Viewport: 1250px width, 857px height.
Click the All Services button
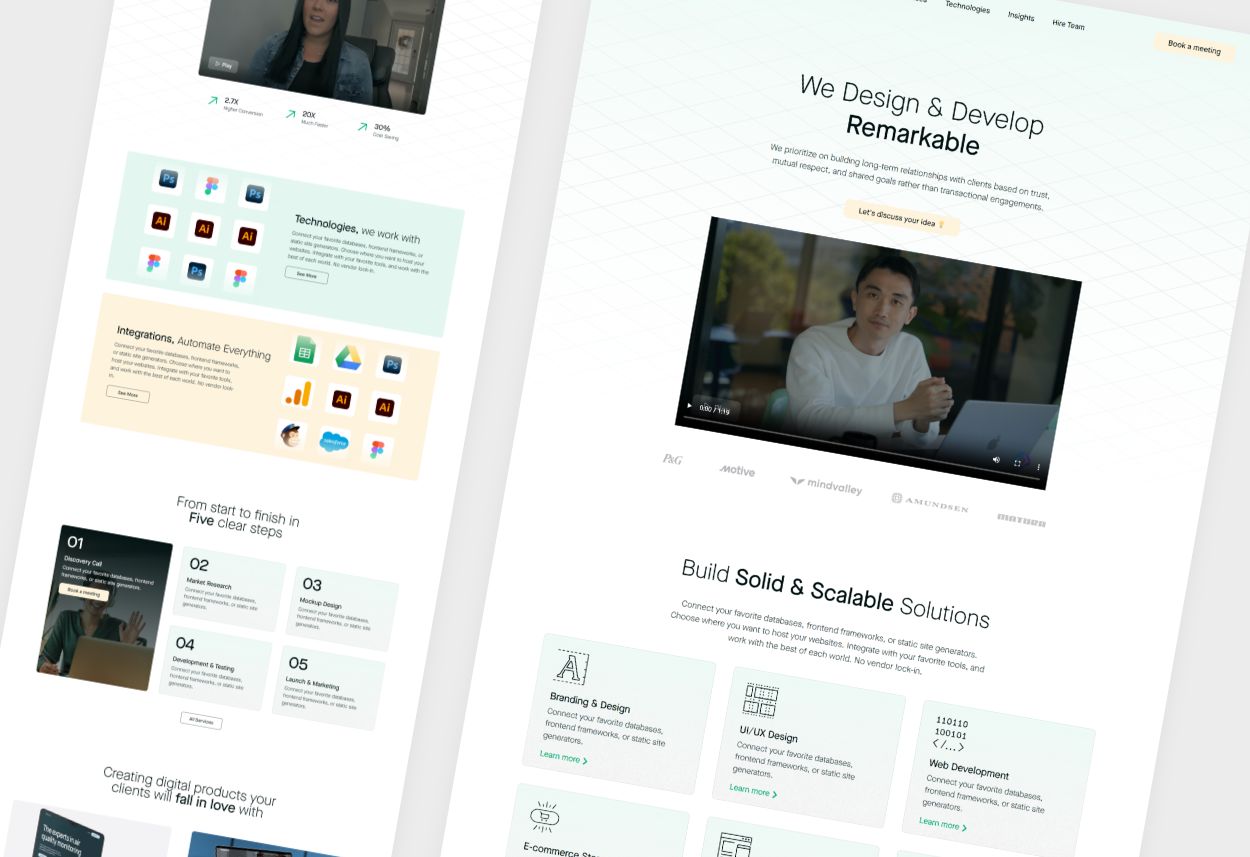[x=201, y=720]
